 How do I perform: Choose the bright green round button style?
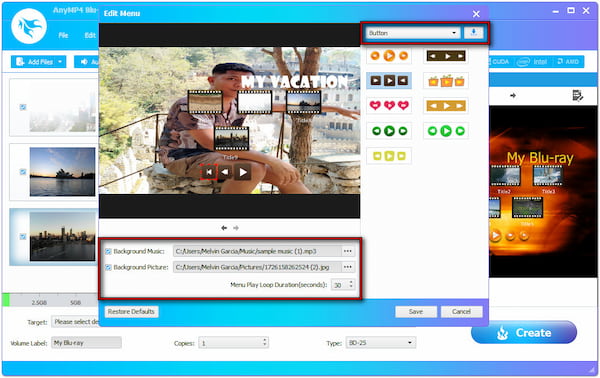click(446, 131)
